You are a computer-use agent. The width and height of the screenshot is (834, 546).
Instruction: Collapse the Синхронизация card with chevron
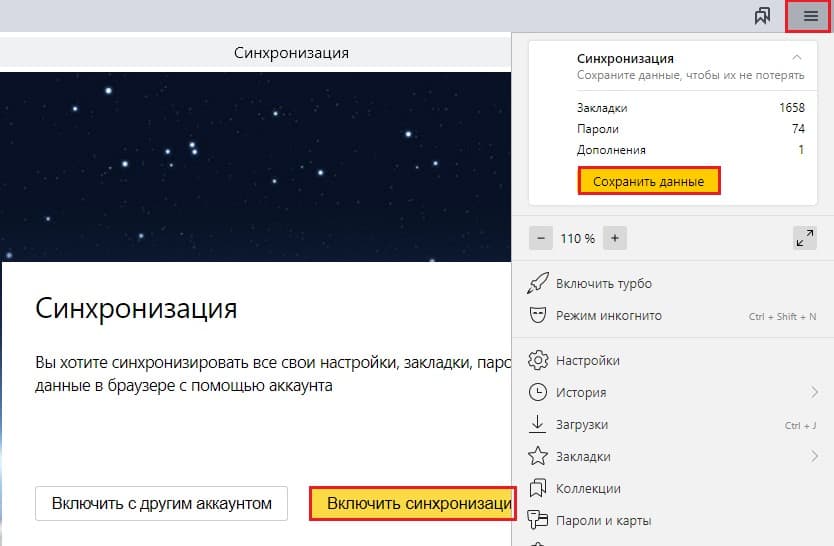[x=796, y=58]
